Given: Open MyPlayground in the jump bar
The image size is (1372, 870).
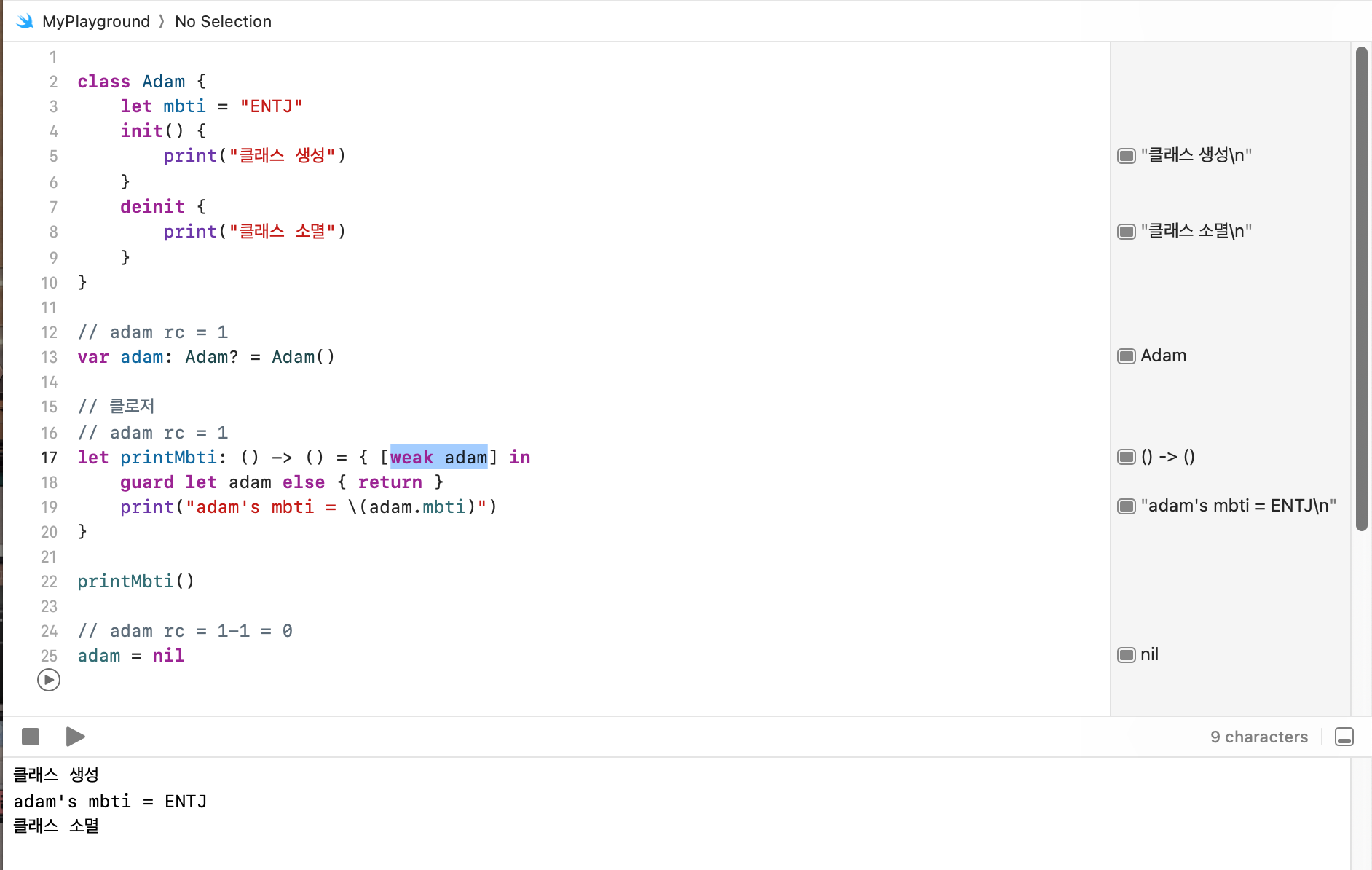Looking at the screenshot, I should click(96, 21).
